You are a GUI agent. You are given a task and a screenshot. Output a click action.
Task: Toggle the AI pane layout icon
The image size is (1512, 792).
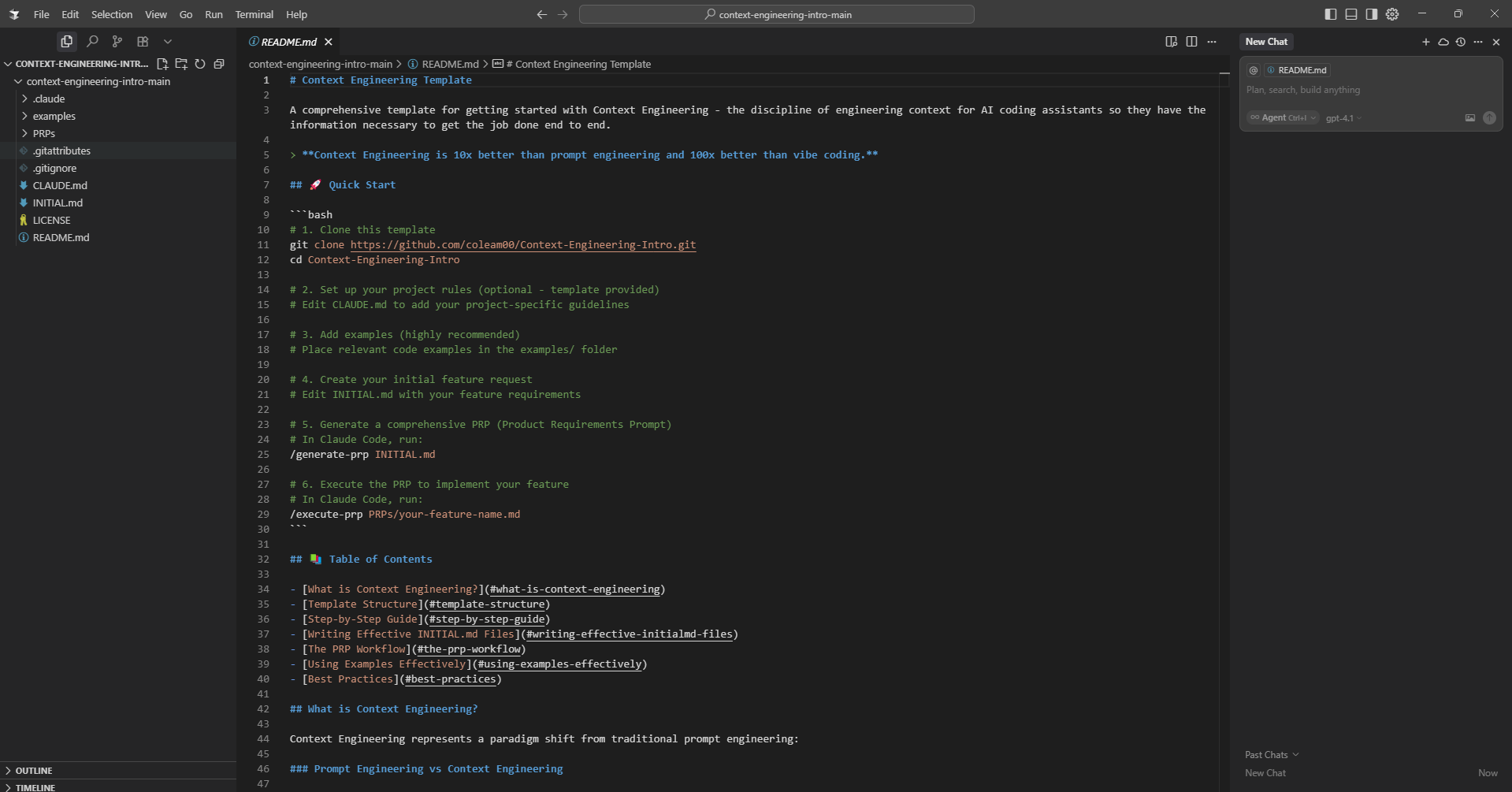[1372, 14]
